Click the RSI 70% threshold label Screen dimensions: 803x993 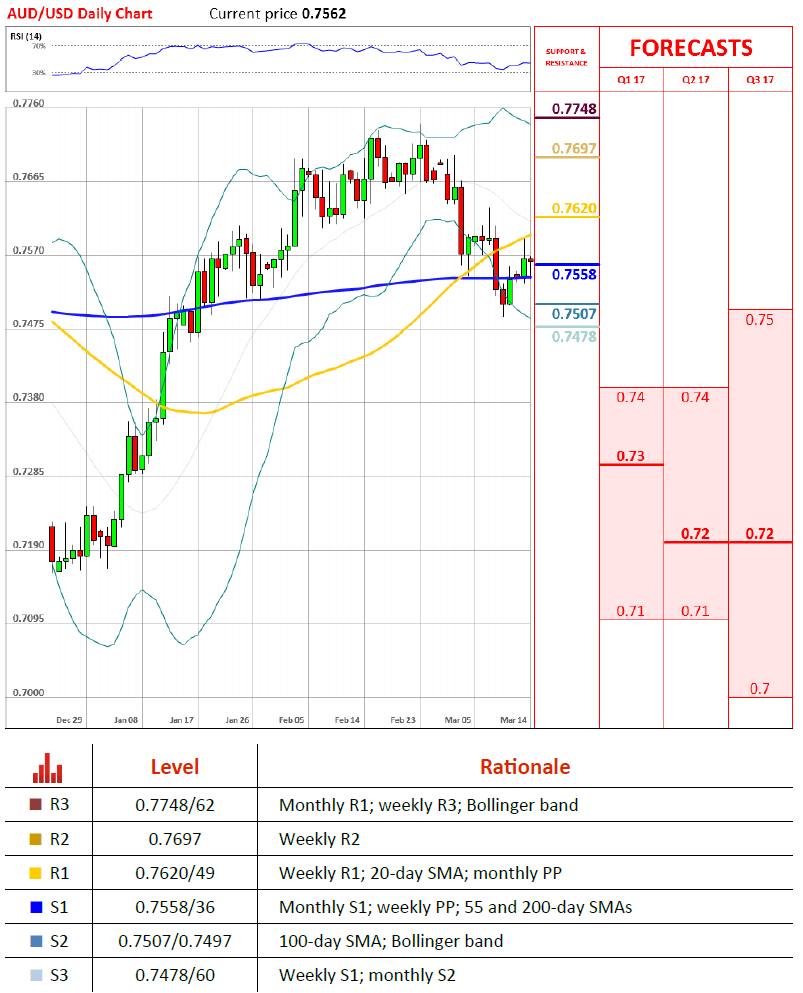point(39,46)
